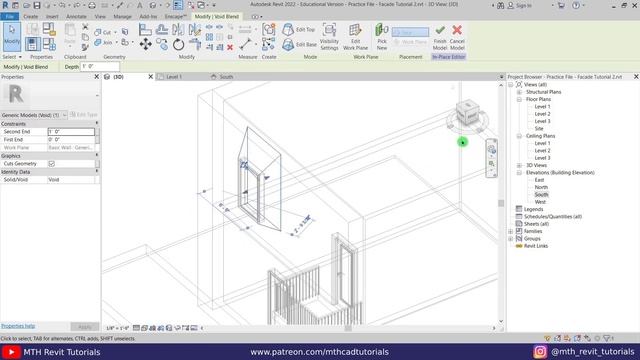Click the Apply button in Properties
640x360 pixels.
84,327
